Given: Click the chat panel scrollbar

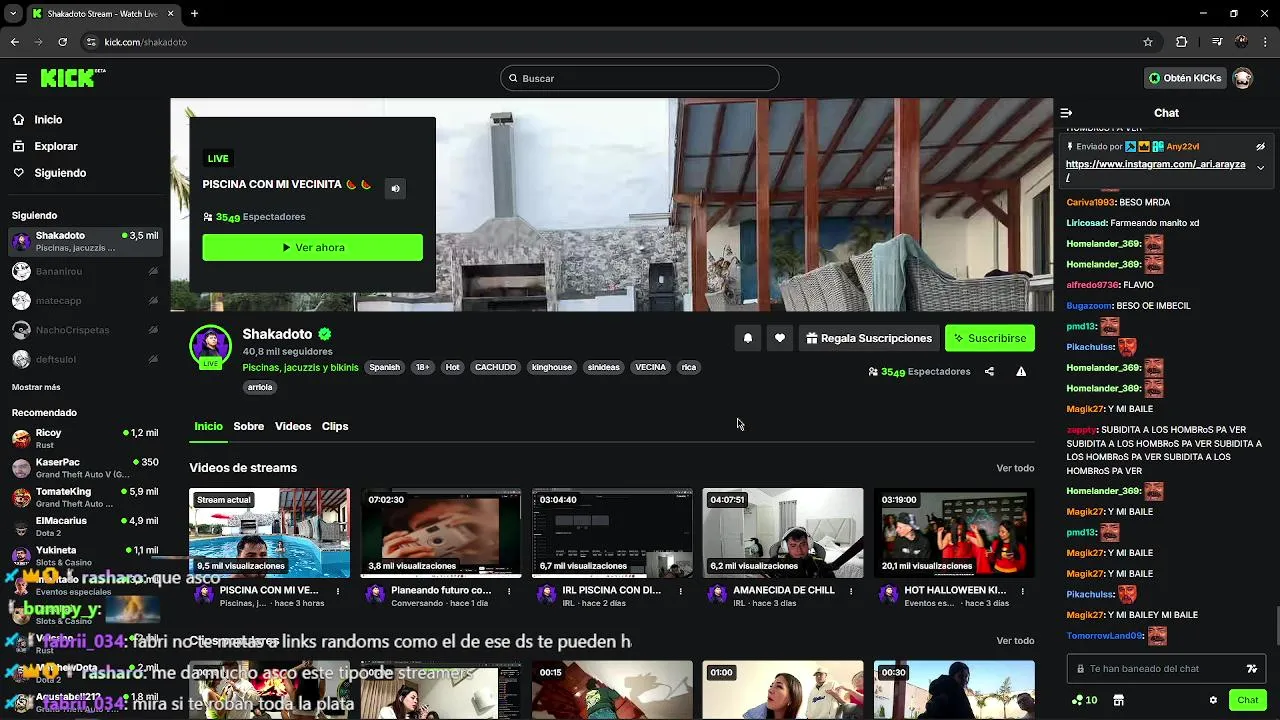Looking at the screenshot, I should 1277,625.
